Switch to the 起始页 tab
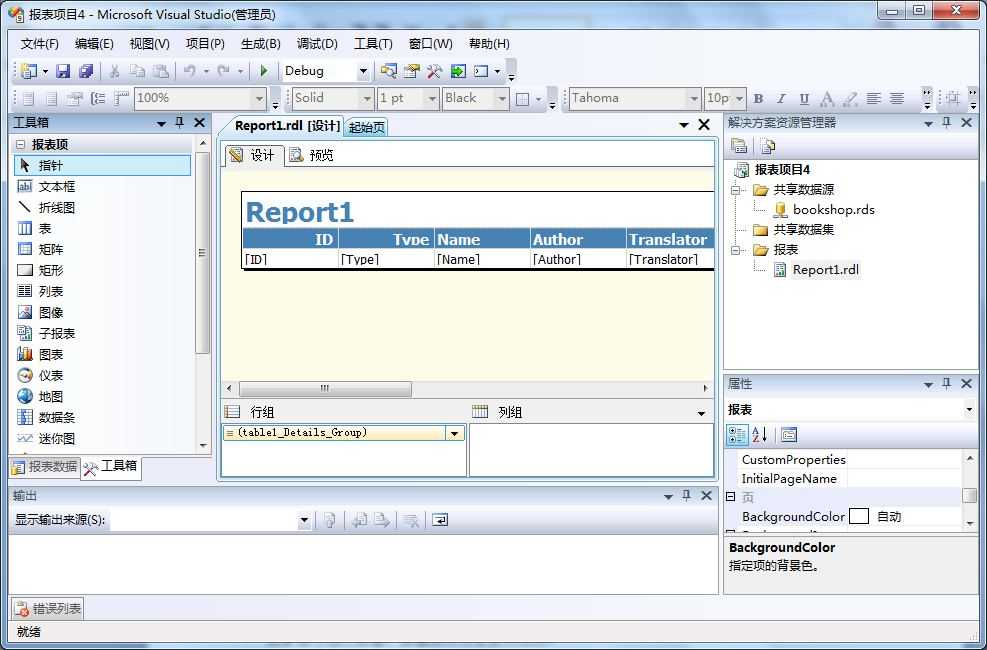987x650 pixels. [x=366, y=127]
